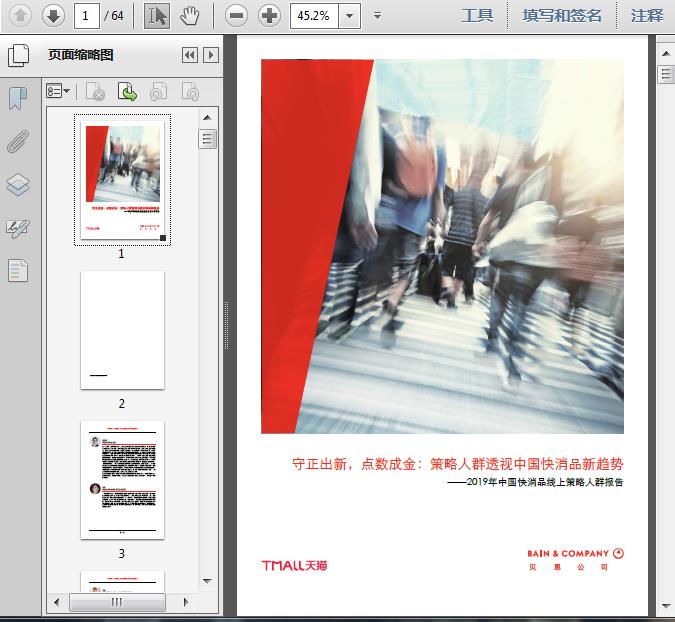Click document vertical scrollbar handle
The width and height of the screenshot is (675, 622).
point(666,74)
